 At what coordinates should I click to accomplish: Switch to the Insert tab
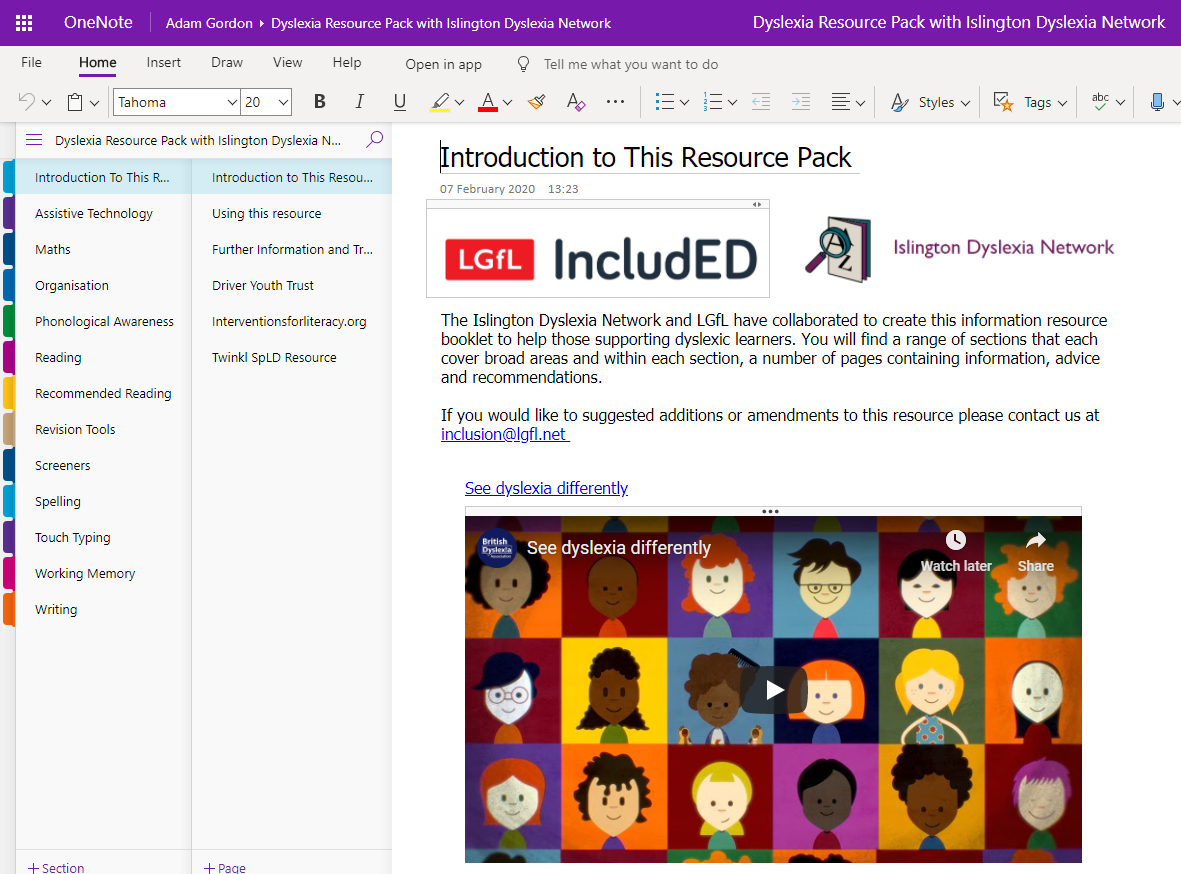pos(163,63)
